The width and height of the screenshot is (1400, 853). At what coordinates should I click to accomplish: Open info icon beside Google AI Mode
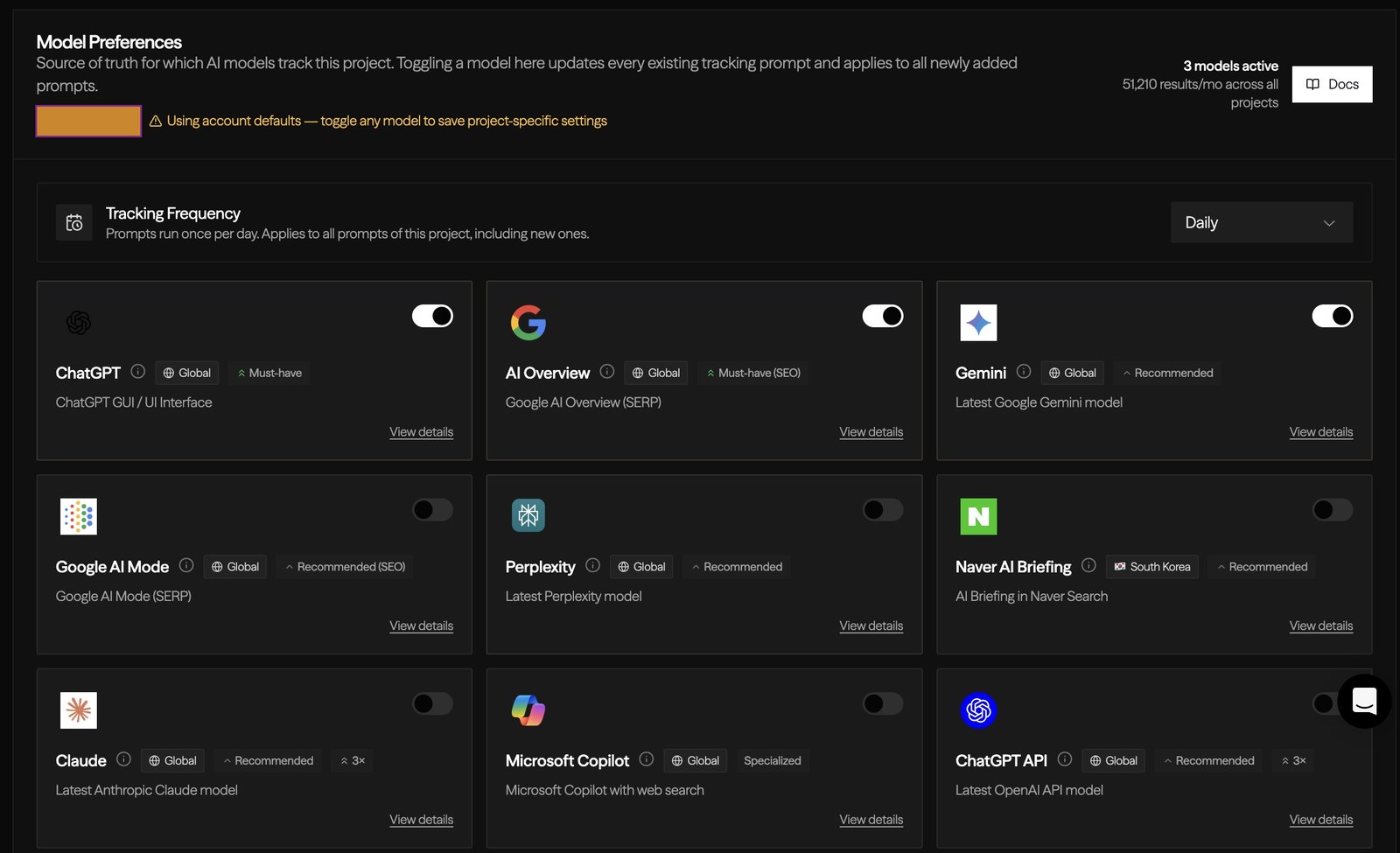pyautogui.click(x=185, y=565)
